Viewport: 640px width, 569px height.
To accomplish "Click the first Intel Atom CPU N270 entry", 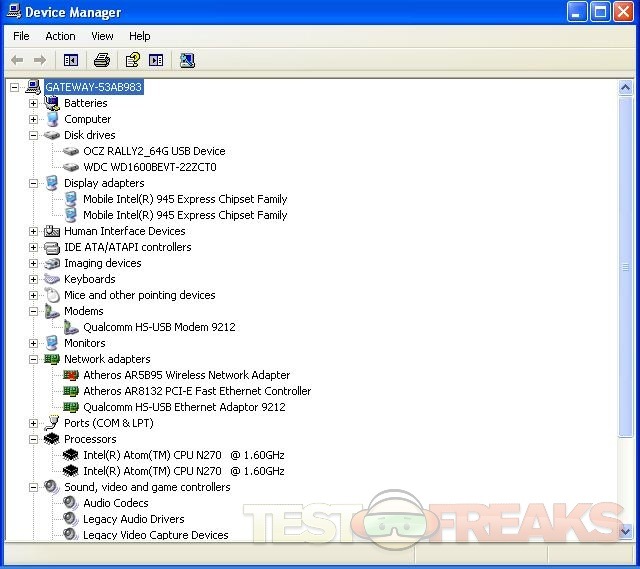I will [183, 455].
